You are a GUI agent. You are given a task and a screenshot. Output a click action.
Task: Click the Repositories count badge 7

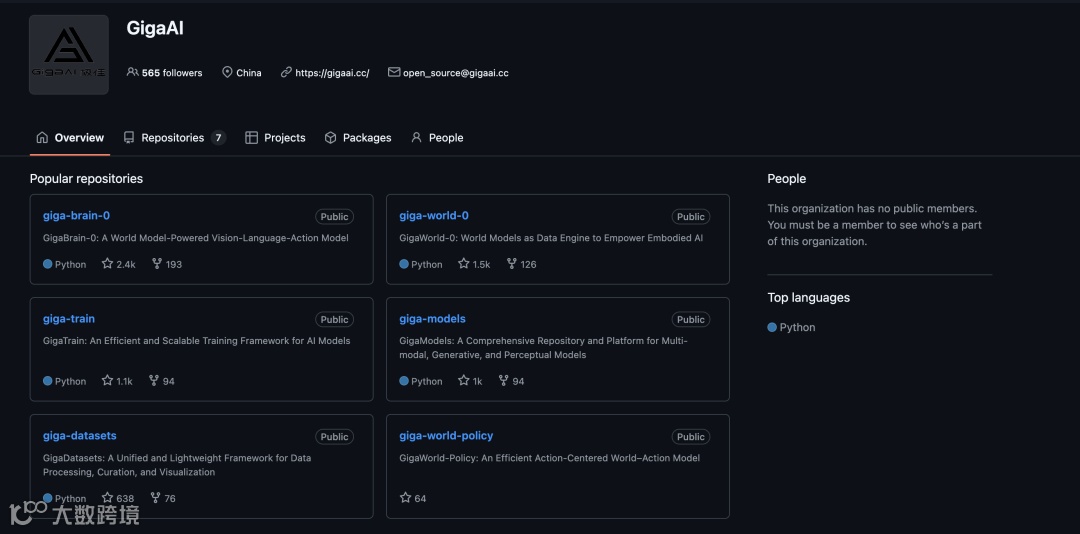tap(218, 138)
